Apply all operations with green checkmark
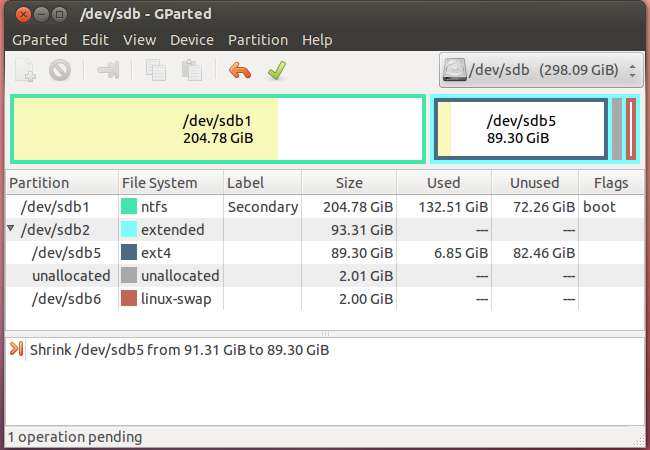Screen dimensions: 650x450 [x=276, y=71]
